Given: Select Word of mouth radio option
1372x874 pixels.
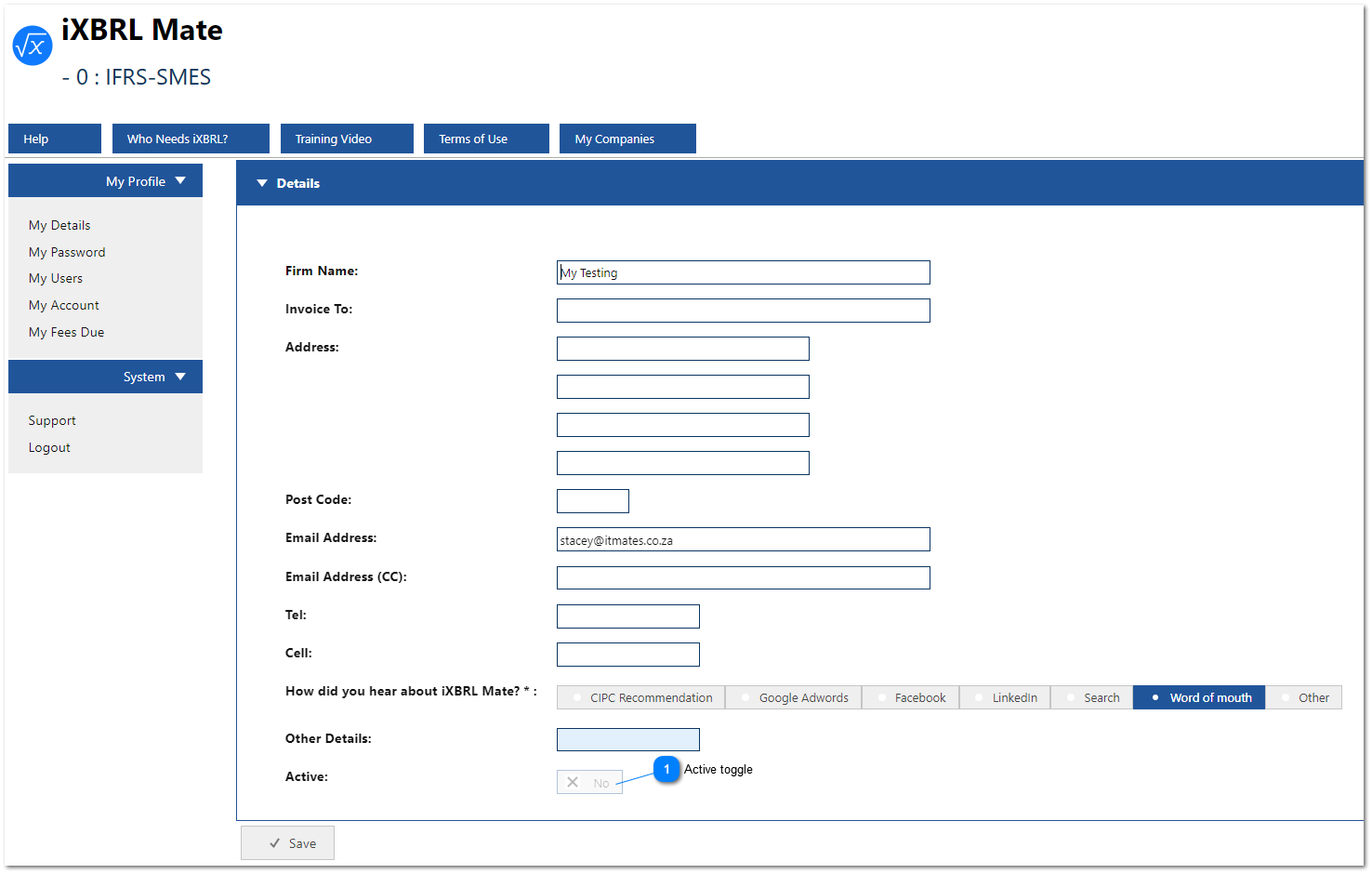Looking at the screenshot, I should coord(1199,697).
